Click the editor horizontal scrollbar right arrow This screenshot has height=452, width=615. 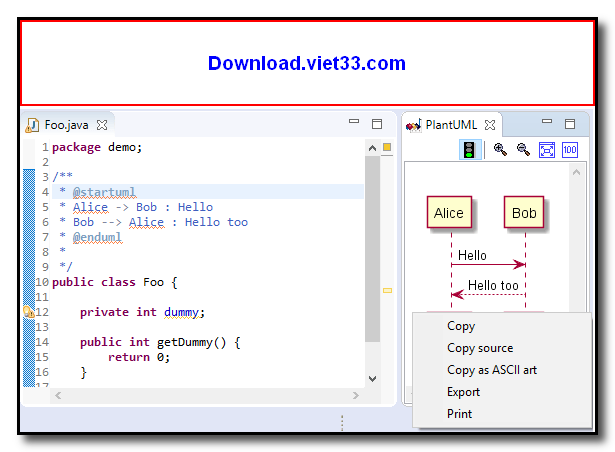(x=357, y=395)
